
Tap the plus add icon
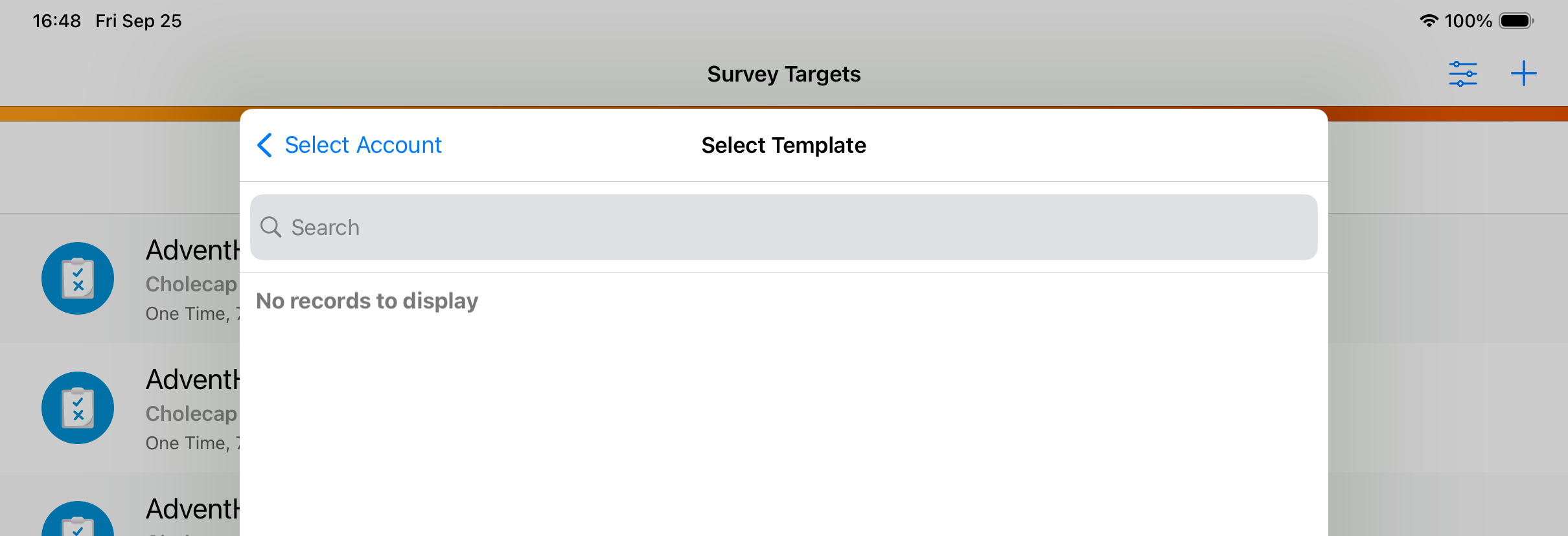(x=1523, y=73)
